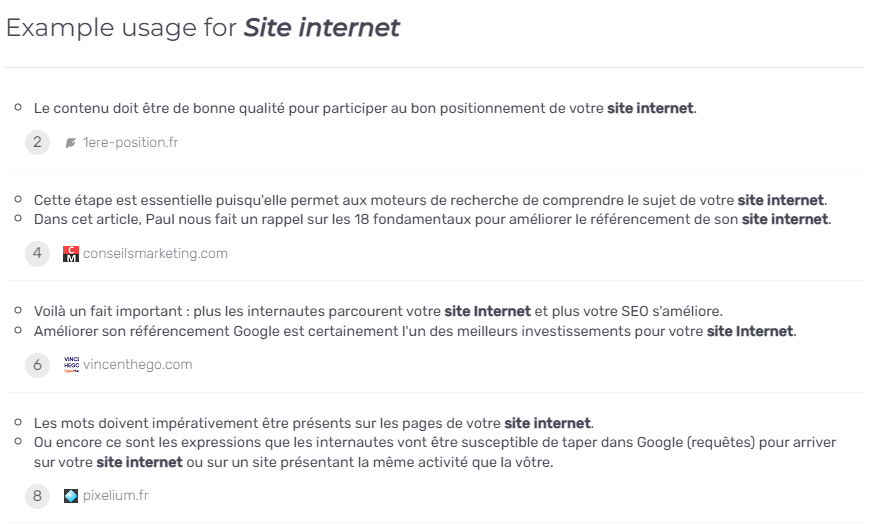Visit the vincenthego.com source link
Image resolution: width=869 pixels, height=526 pixels.
coord(137,364)
